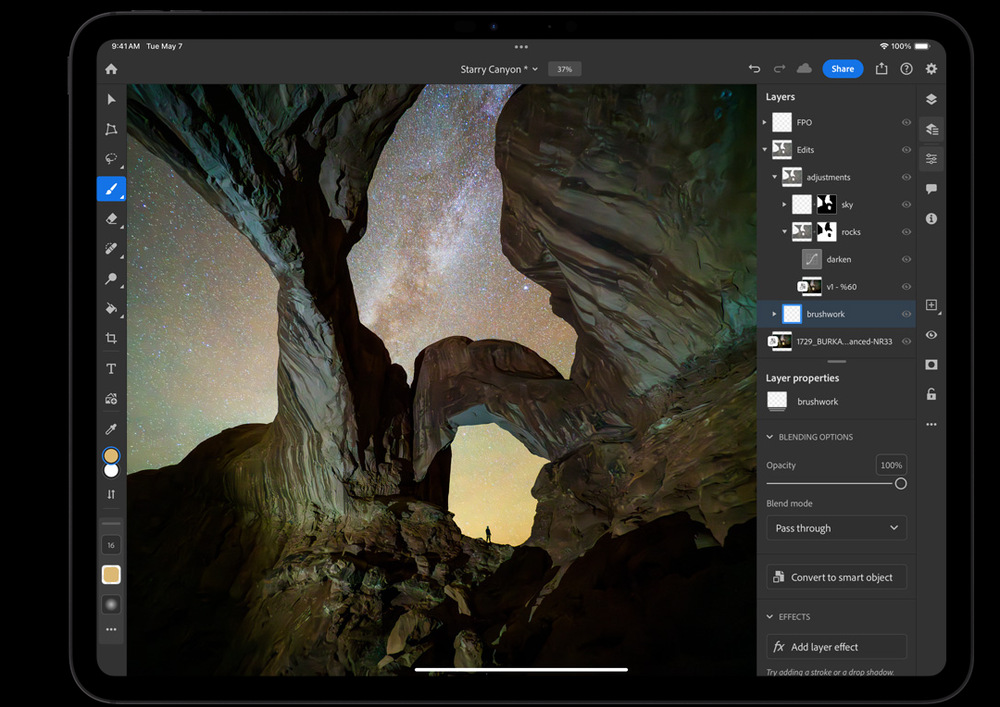This screenshot has height=707, width=1000.
Task: Swap foreground and background colors
Action: 111,494
